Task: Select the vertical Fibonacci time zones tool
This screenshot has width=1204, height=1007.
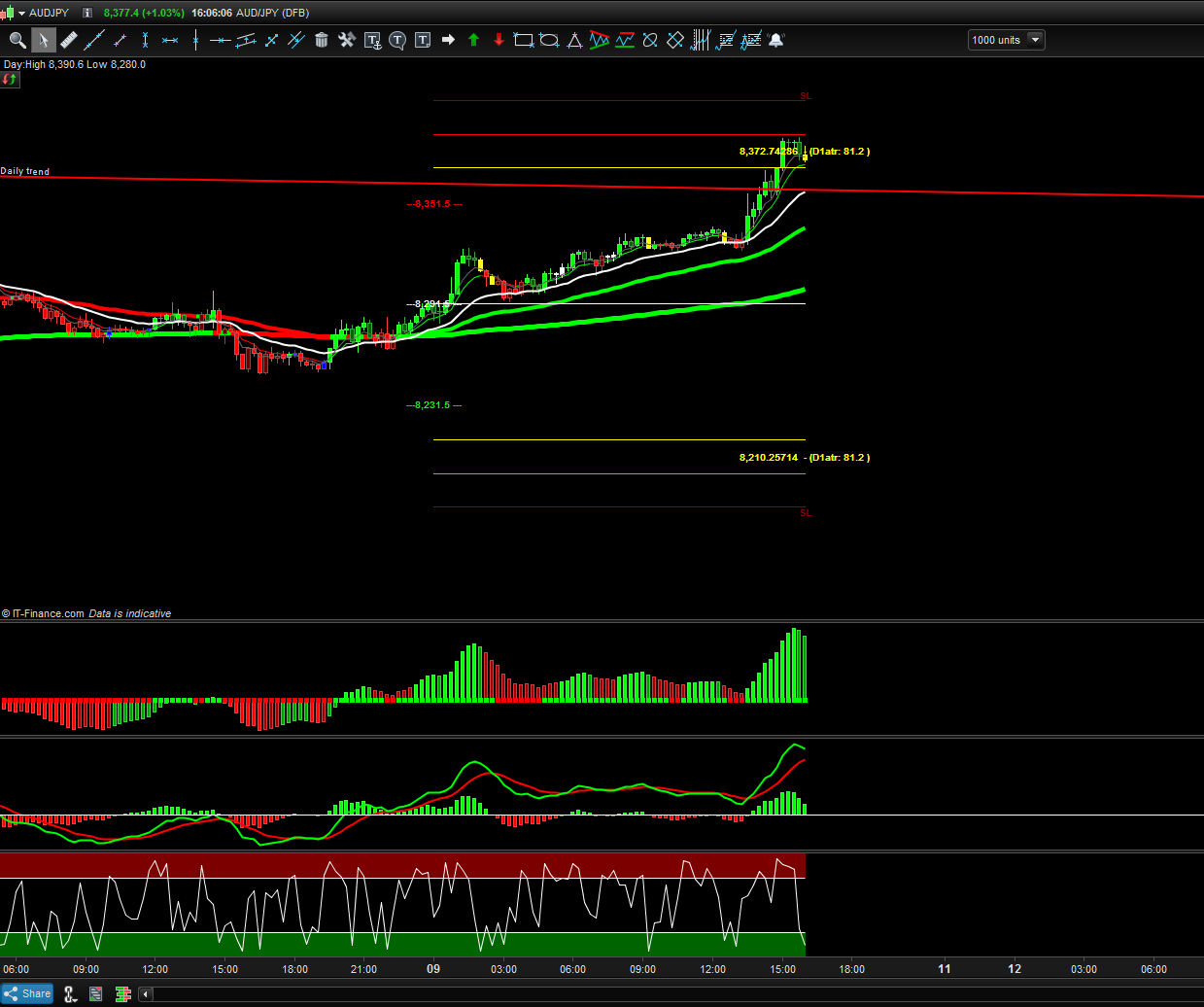Action: [701, 40]
